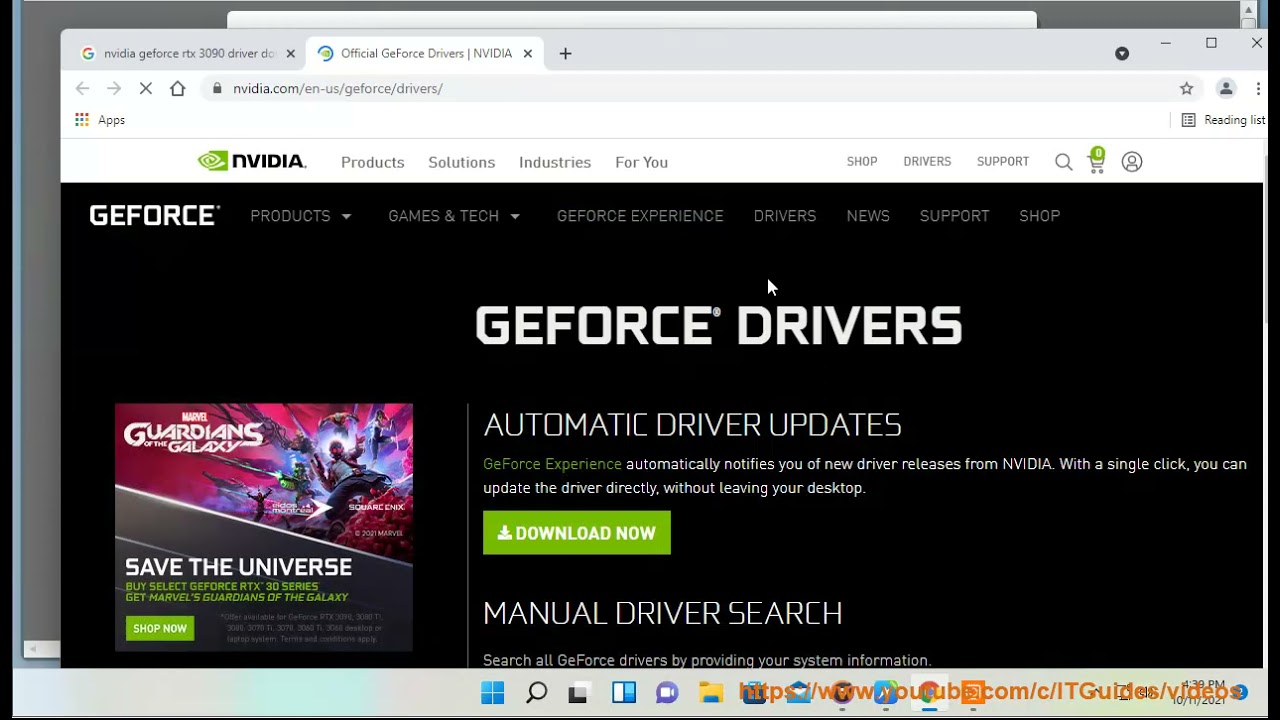View site security lock info
Image resolution: width=1280 pixels, height=720 pixels.
coord(217,89)
